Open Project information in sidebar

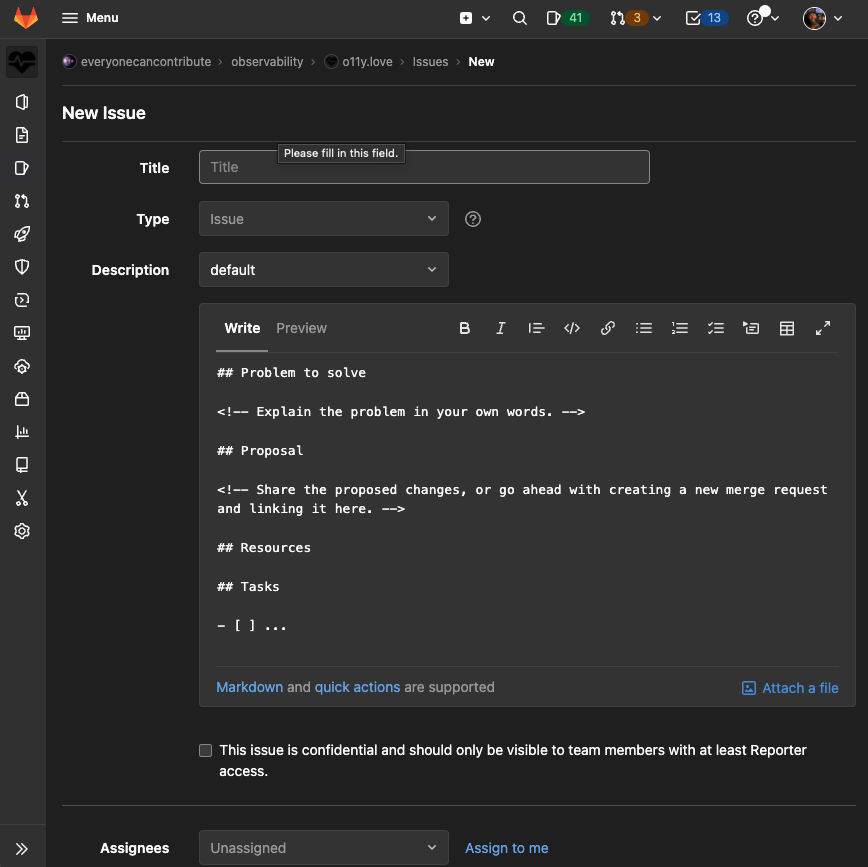[22, 102]
